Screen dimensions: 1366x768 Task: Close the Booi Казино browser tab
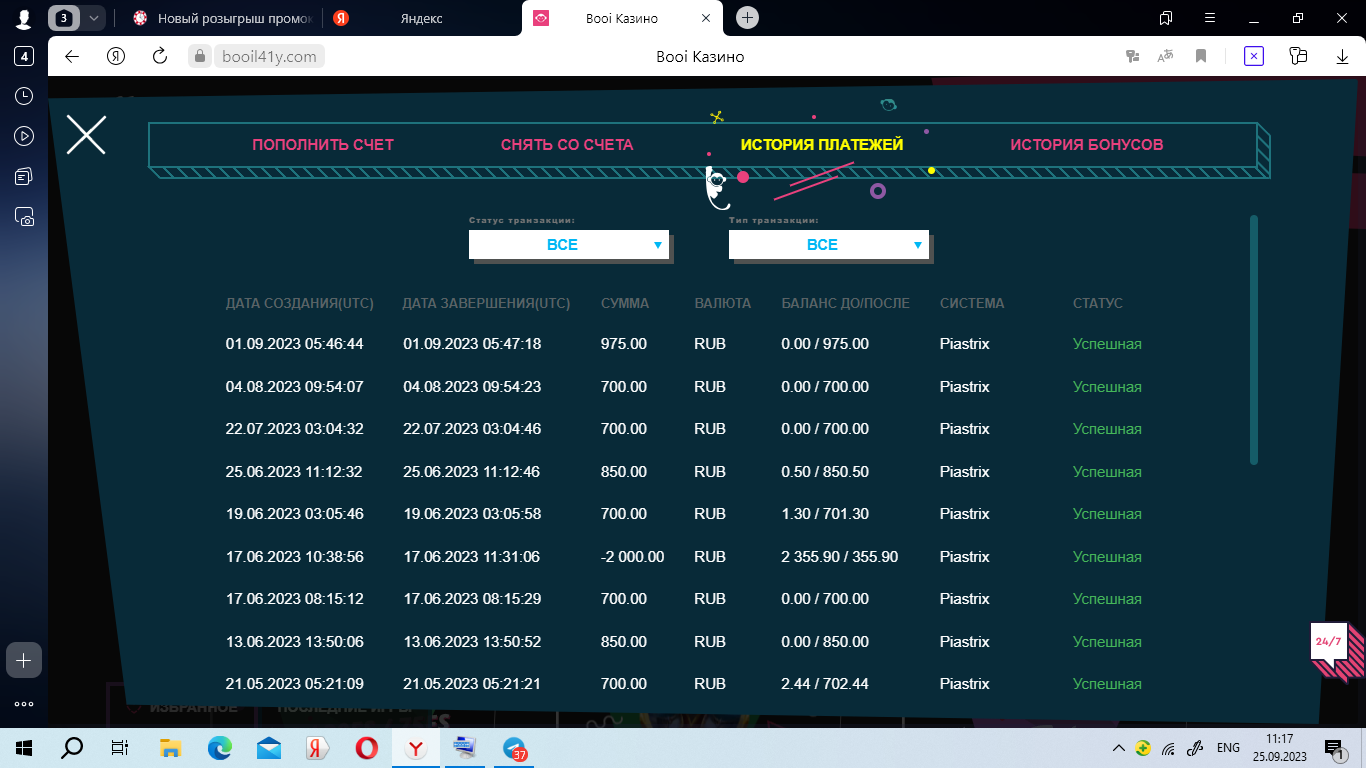click(706, 18)
